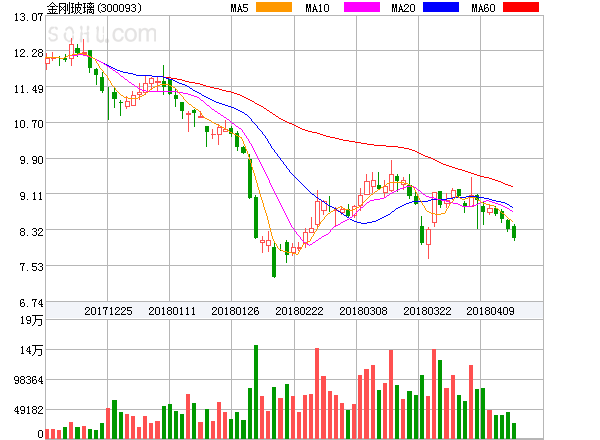Click the 7.53 price axis label

(31, 267)
